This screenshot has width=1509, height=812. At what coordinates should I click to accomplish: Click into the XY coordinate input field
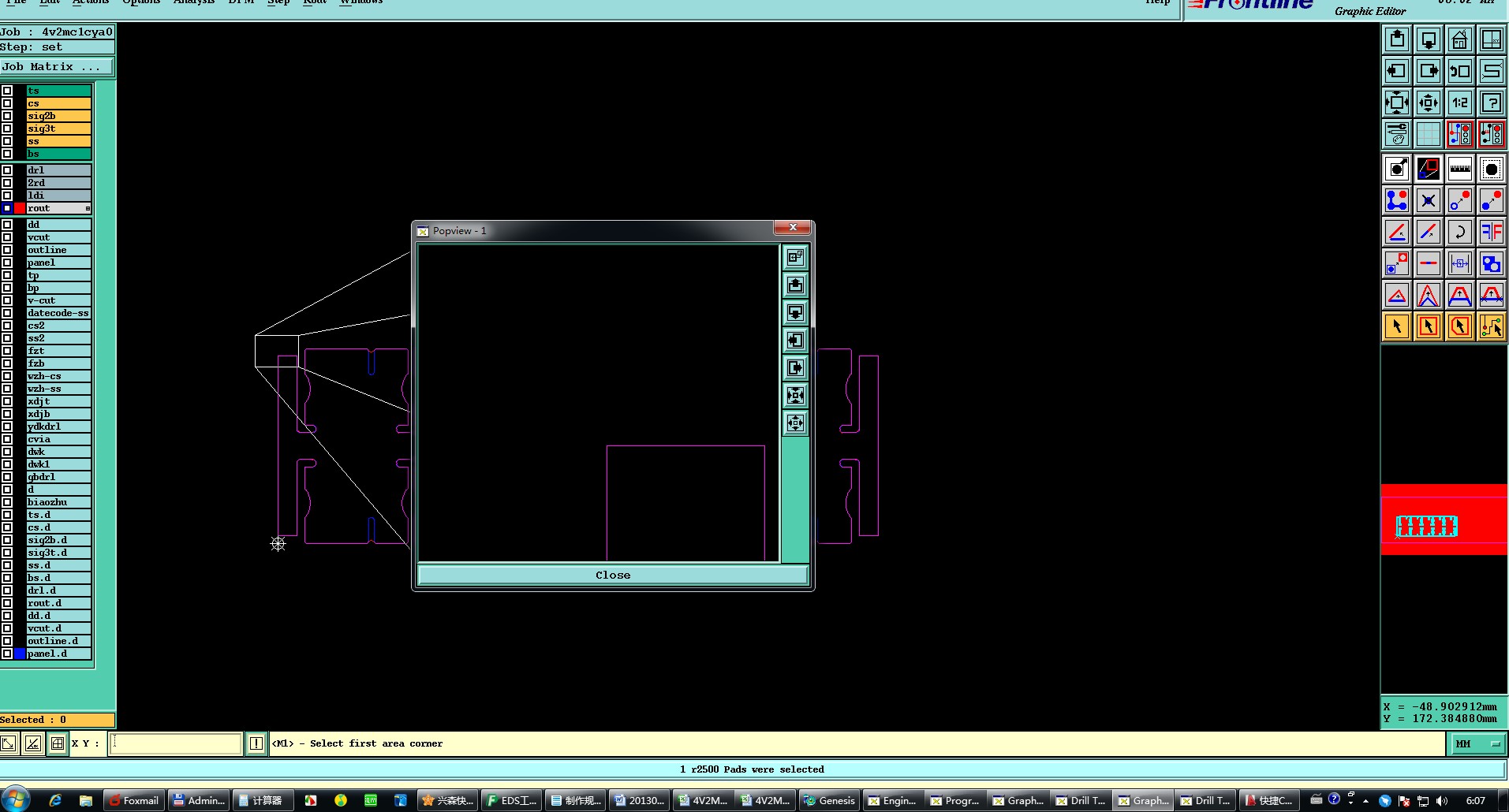coord(175,743)
